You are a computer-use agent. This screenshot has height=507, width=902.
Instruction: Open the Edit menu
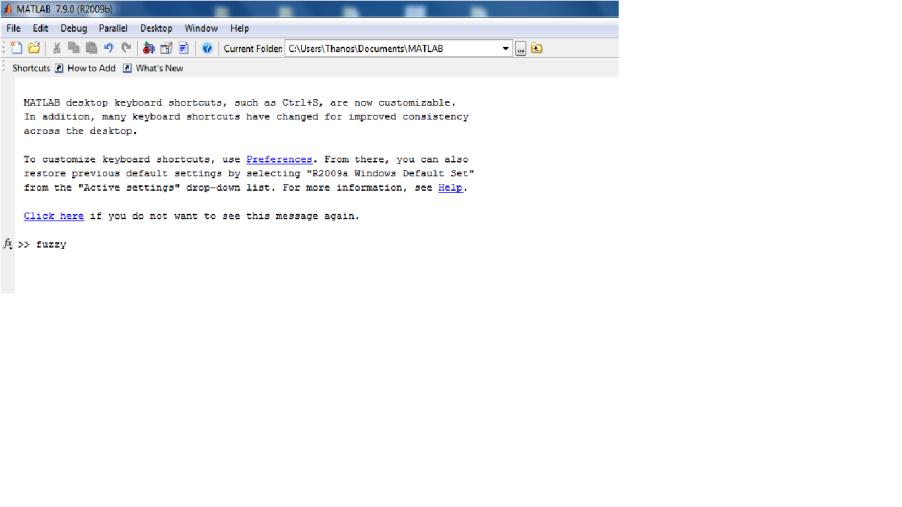click(40, 28)
